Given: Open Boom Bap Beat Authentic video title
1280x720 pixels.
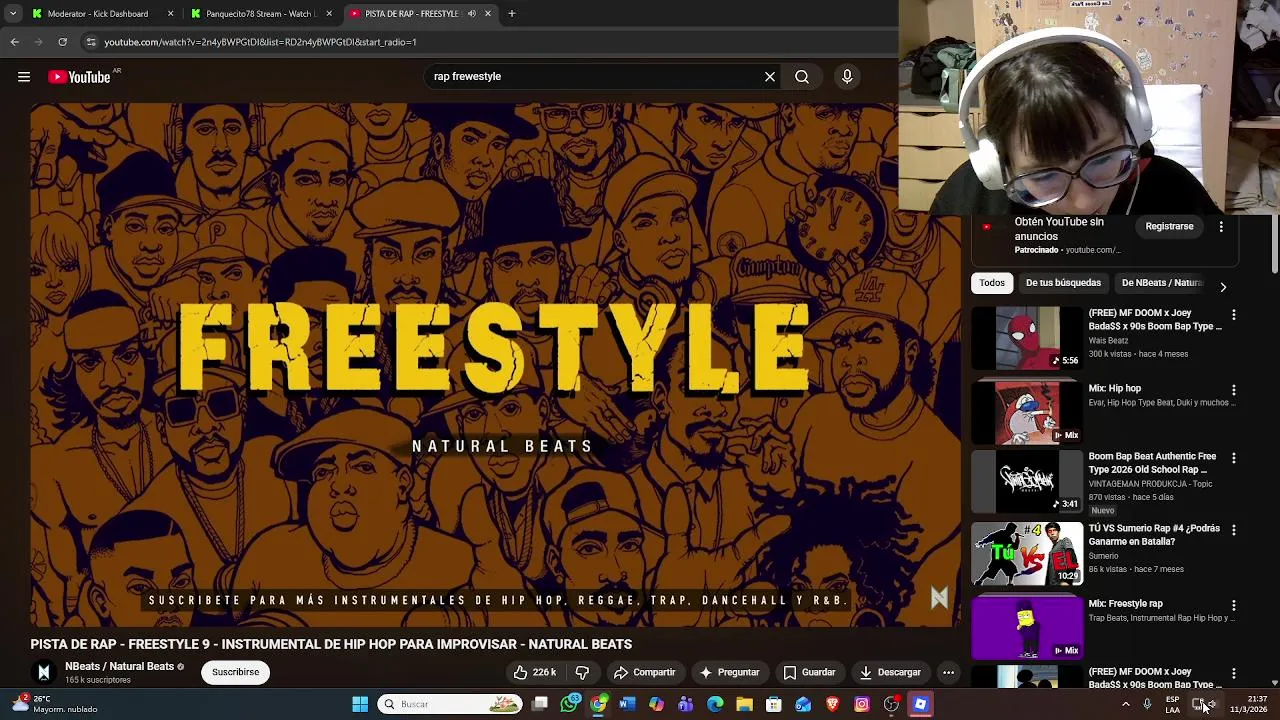Looking at the screenshot, I should (x=1152, y=463).
